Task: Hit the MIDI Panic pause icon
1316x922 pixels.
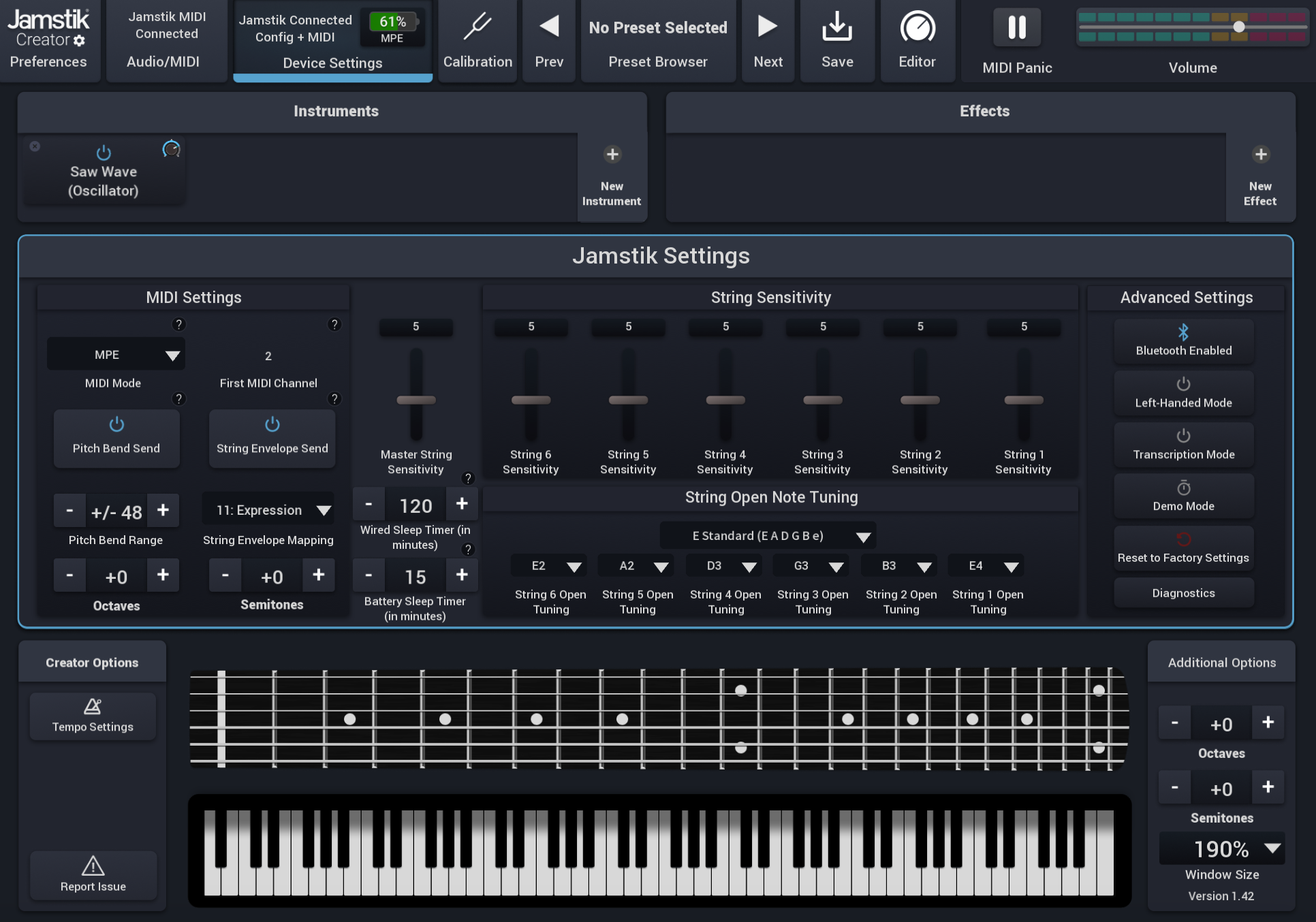Action: pos(1017,28)
